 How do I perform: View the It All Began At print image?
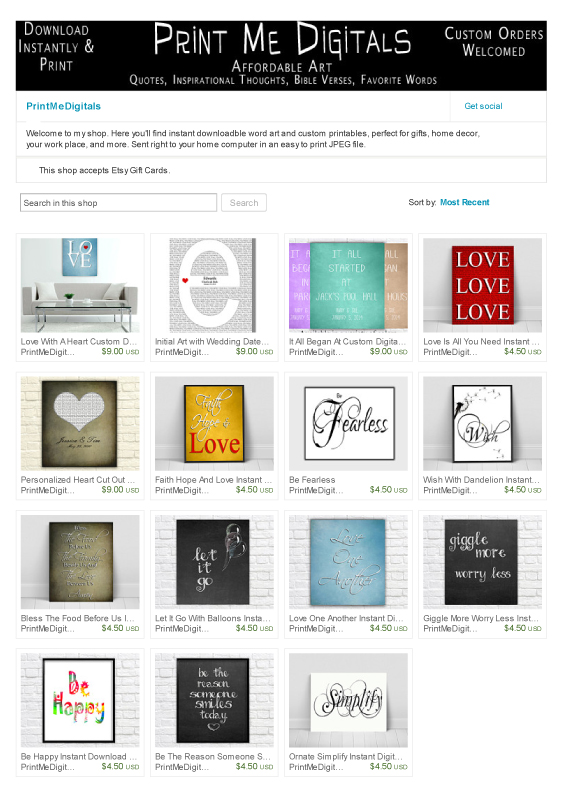(348, 285)
